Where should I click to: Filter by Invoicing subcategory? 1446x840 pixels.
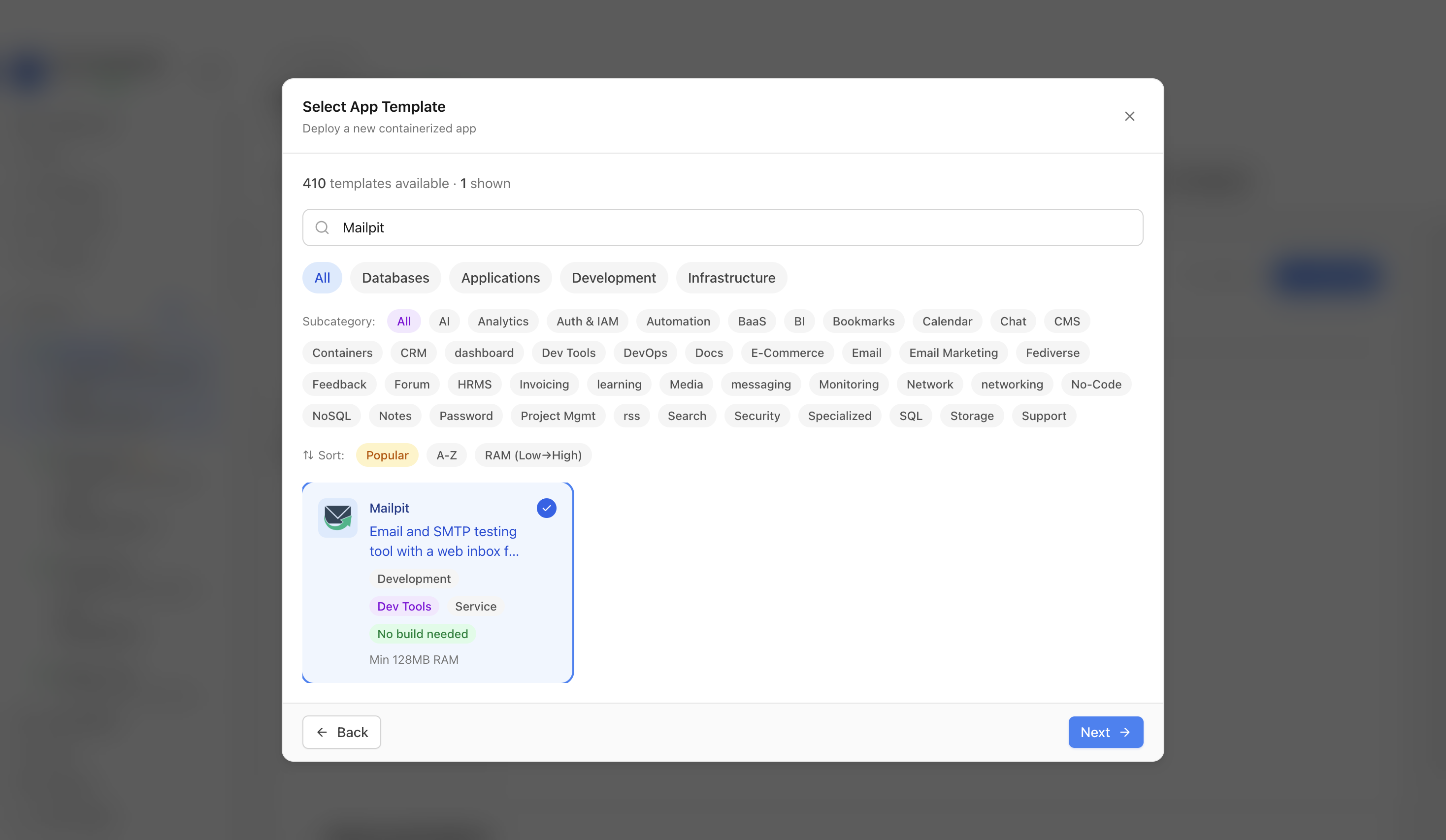coord(544,385)
